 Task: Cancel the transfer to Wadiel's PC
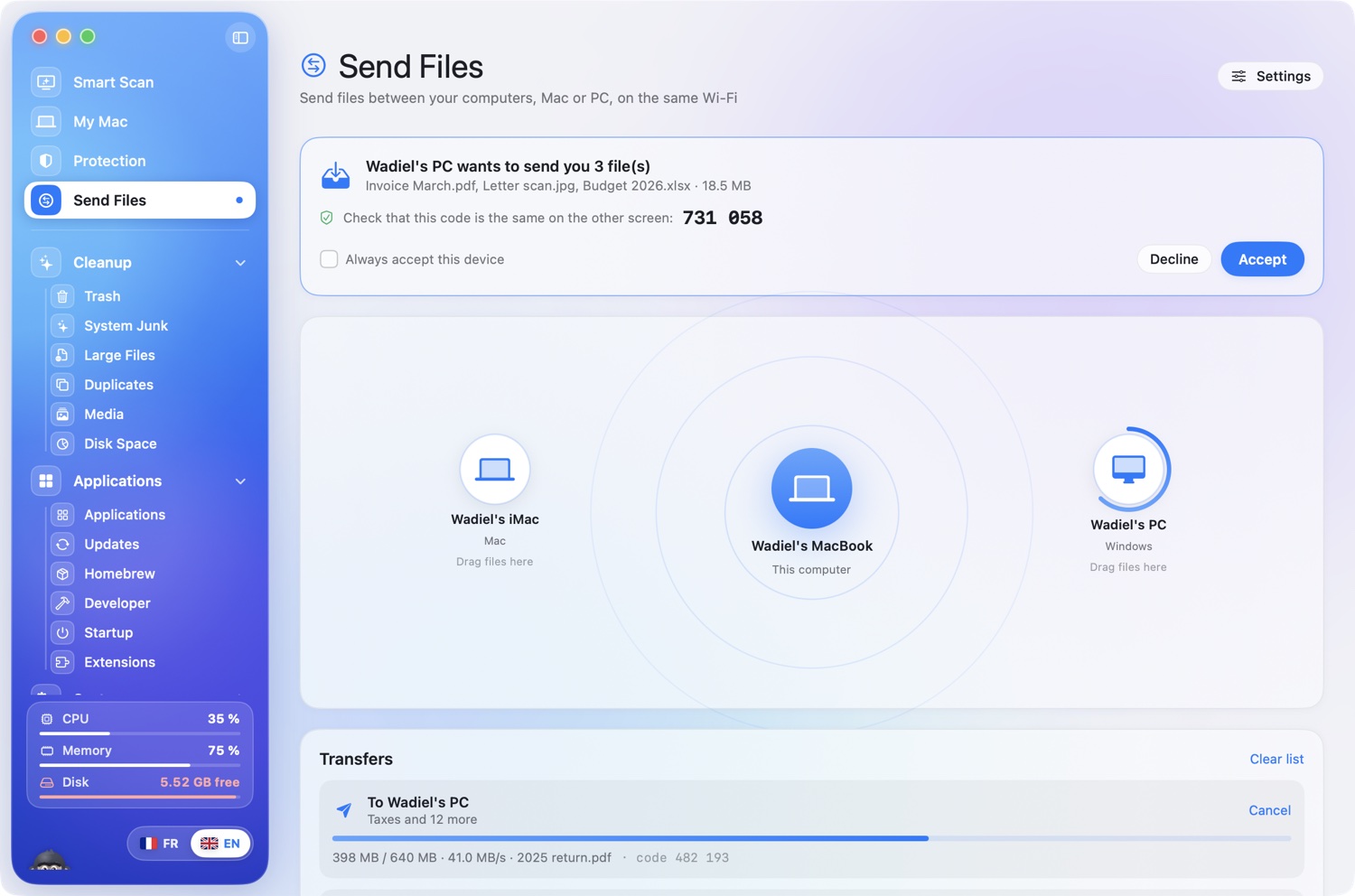point(1269,810)
